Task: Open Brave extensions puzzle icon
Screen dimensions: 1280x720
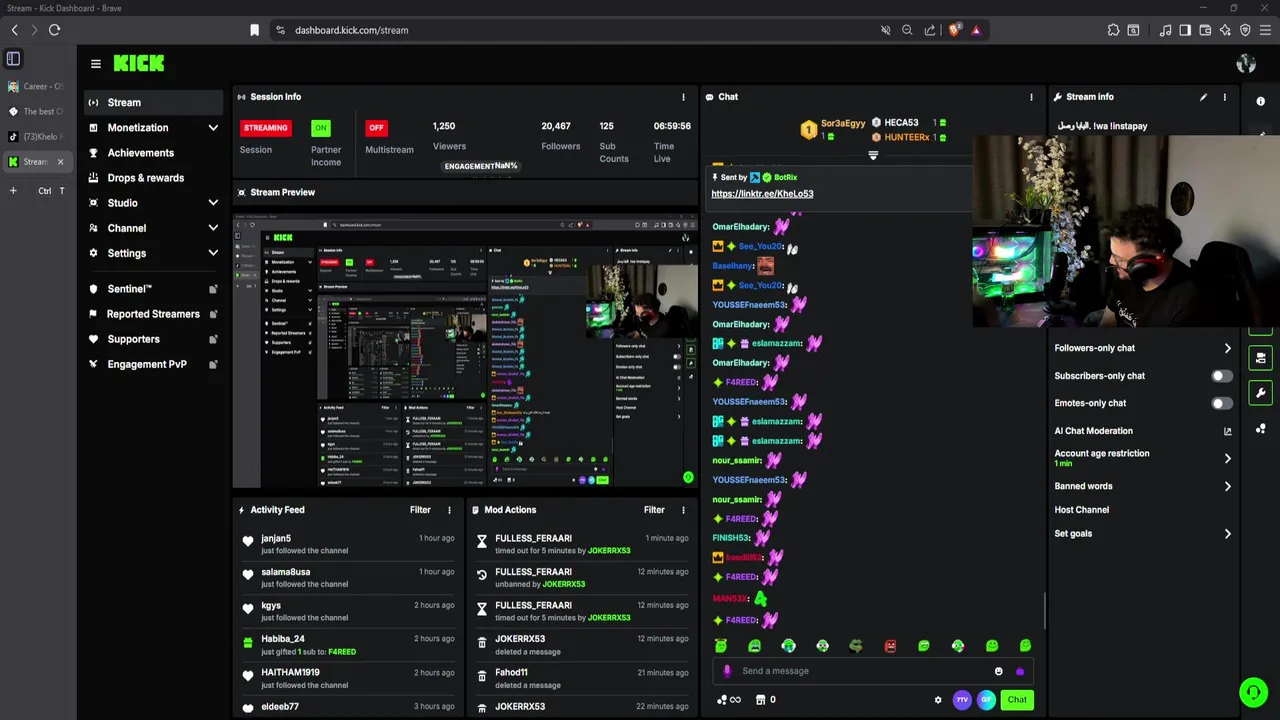Action: click(1113, 30)
